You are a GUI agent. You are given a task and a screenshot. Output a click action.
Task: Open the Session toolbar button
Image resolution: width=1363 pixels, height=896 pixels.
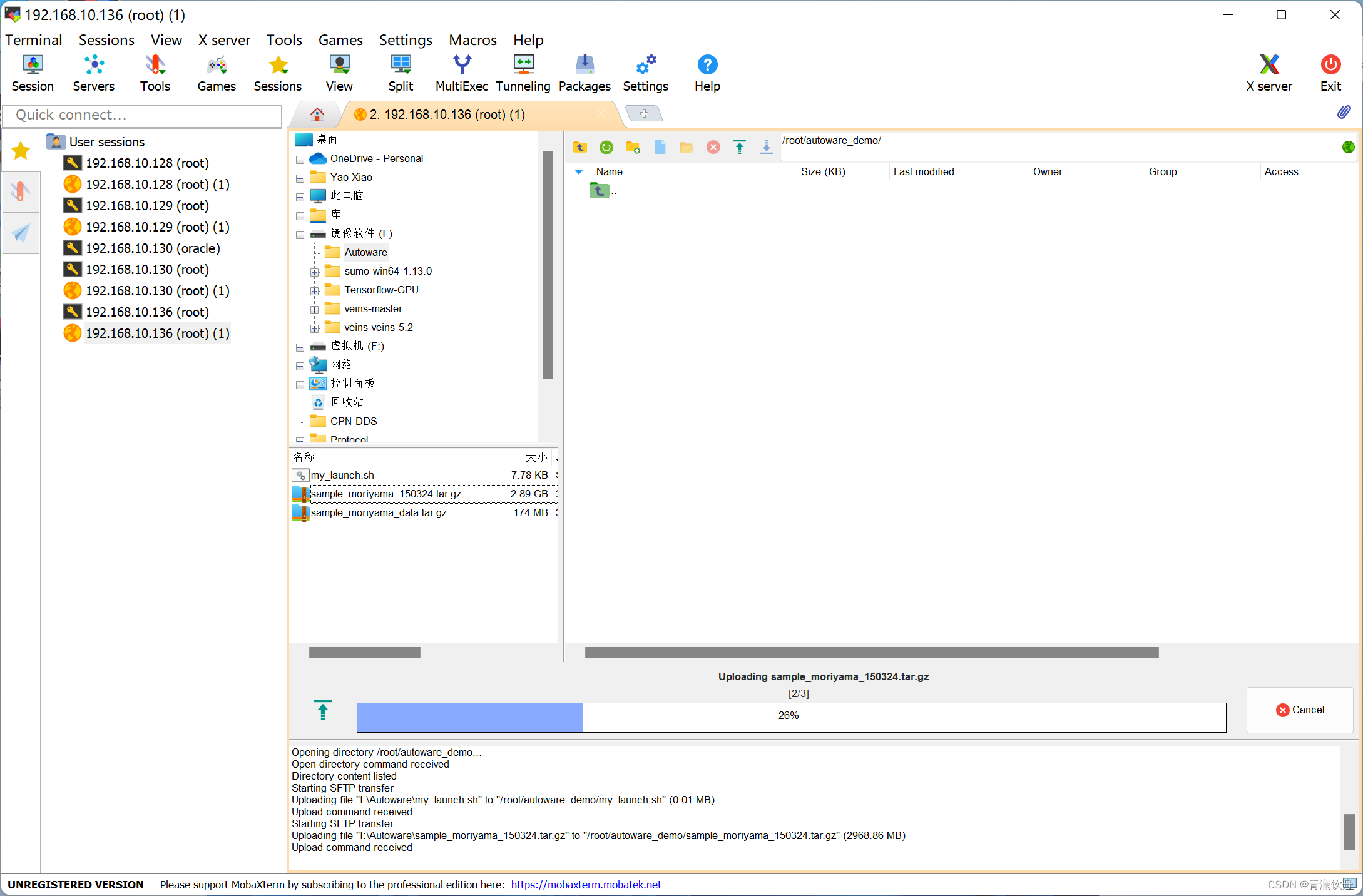click(x=33, y=74)
